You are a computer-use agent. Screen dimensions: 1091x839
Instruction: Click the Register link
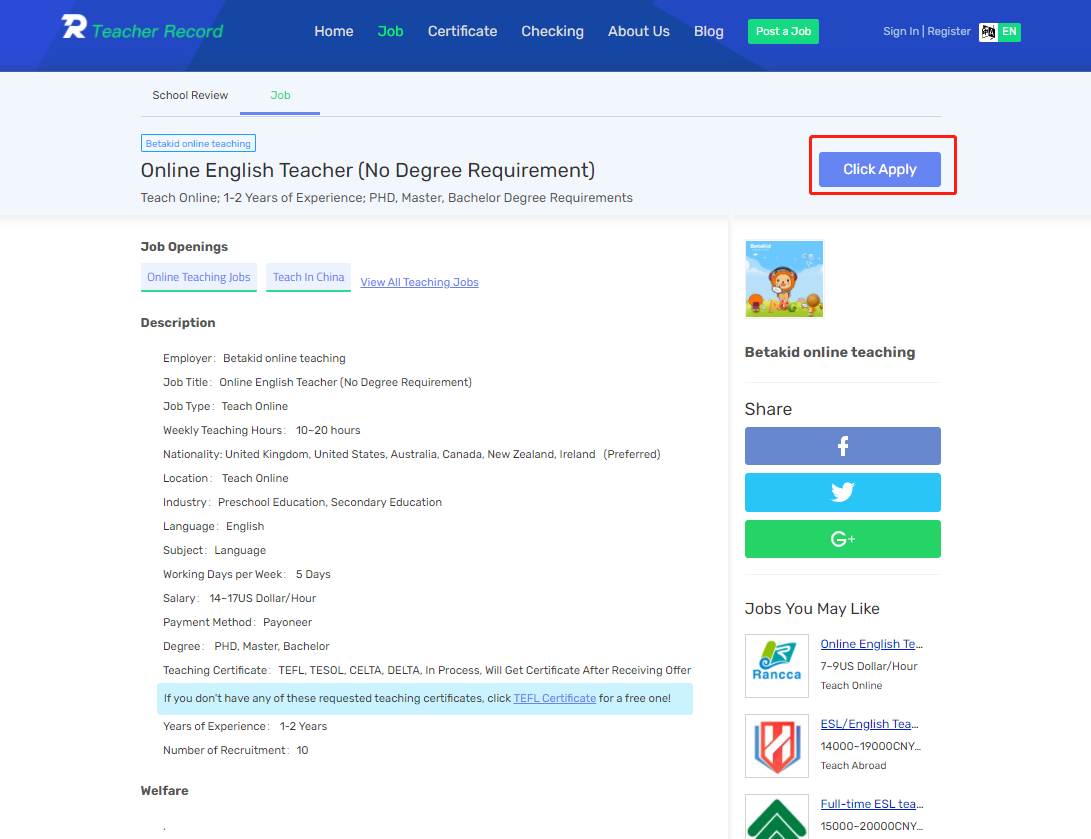tap(948, 31)
